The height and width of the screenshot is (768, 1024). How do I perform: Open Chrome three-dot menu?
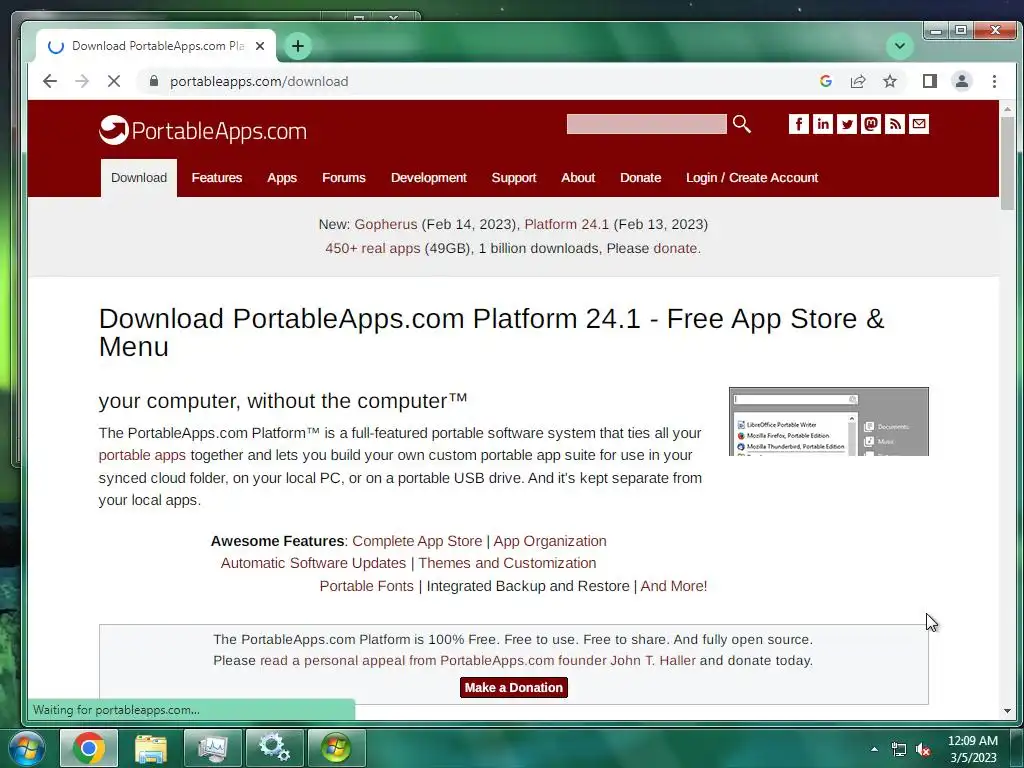[994, 81]
